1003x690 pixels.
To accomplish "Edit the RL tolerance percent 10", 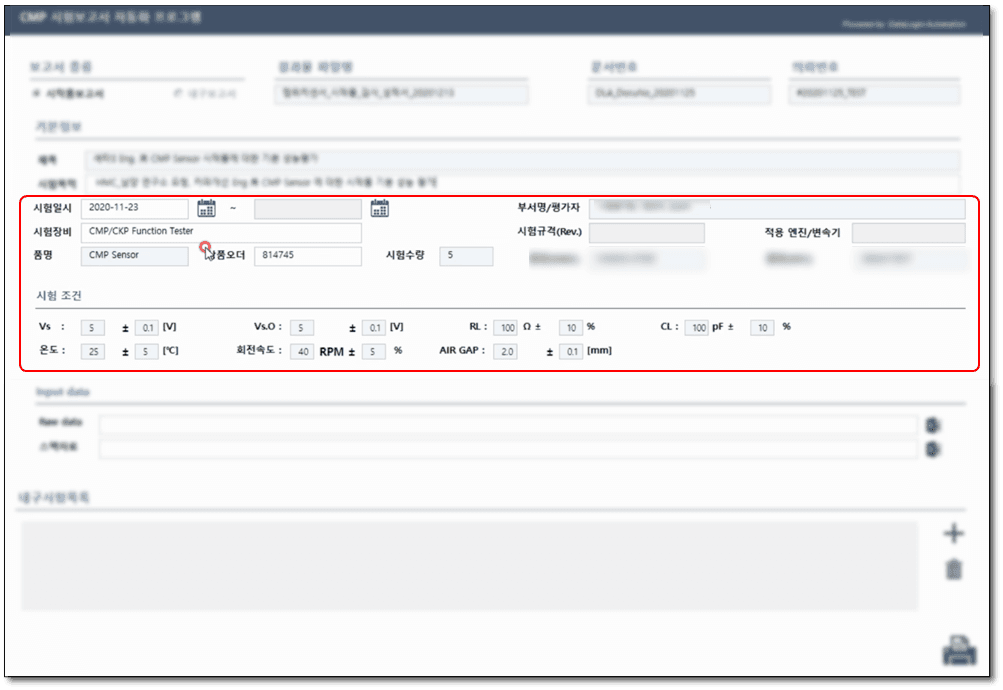I will 571,328.
